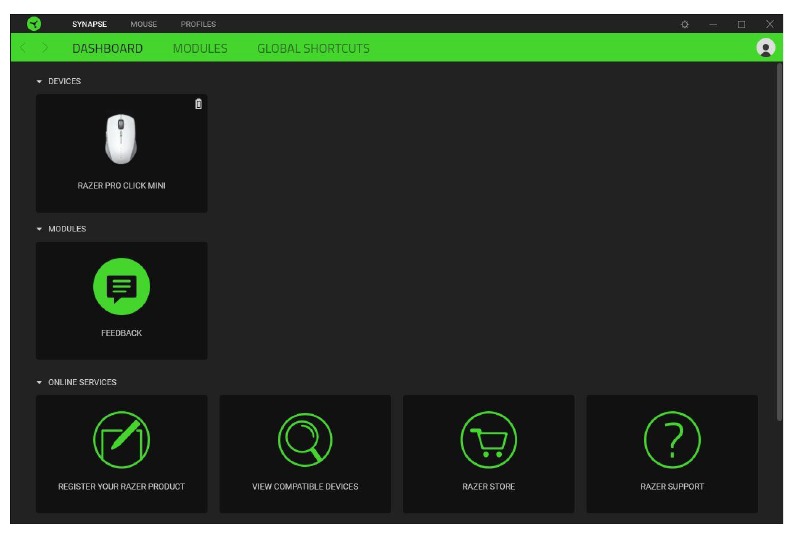
Task: Open the Dashboard tab
Action: tap(107, 48)
